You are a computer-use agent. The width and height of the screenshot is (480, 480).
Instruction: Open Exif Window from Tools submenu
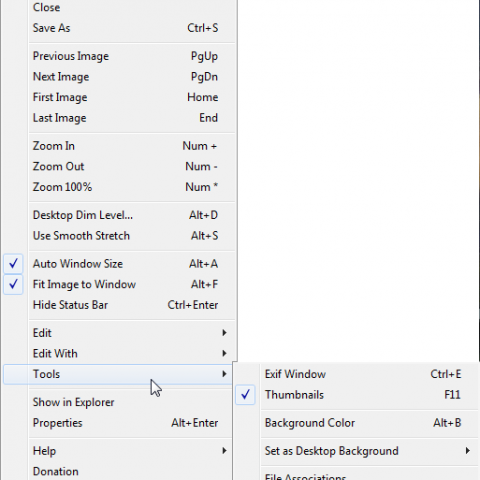357,374
